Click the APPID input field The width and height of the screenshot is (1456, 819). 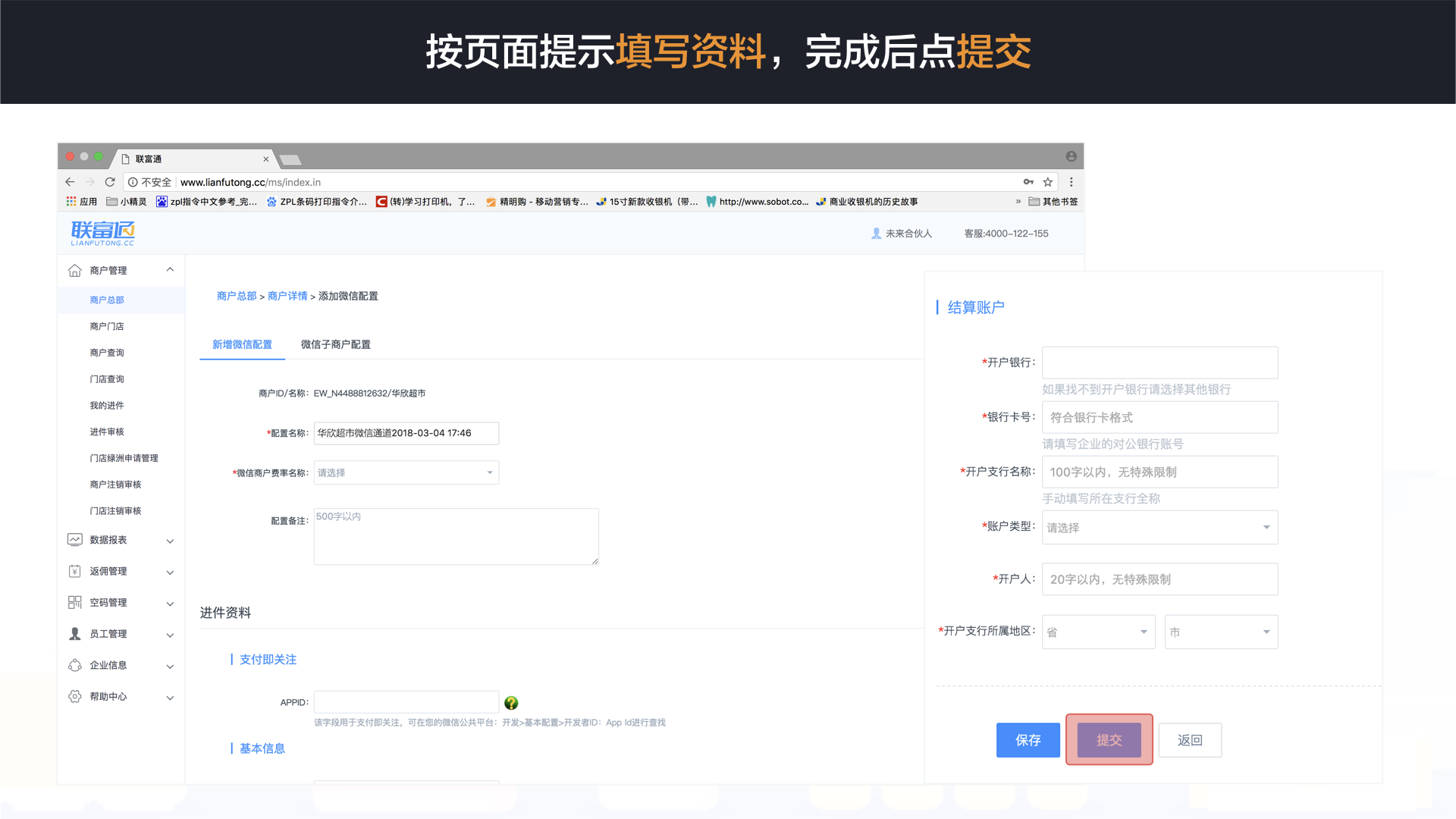(x=406, y=702)
